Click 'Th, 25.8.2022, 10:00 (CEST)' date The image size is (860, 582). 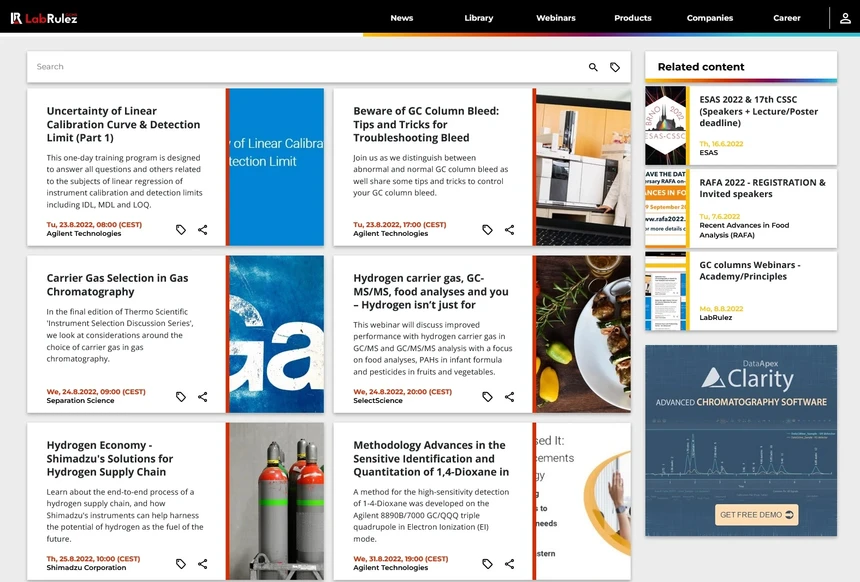tap(93, 558)
